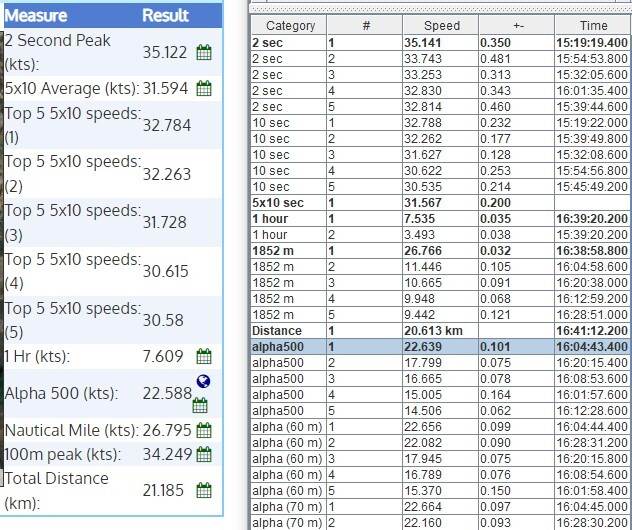The image size is (632, 530).
Task: Click the Result header in left table
Action: point(165,16)
